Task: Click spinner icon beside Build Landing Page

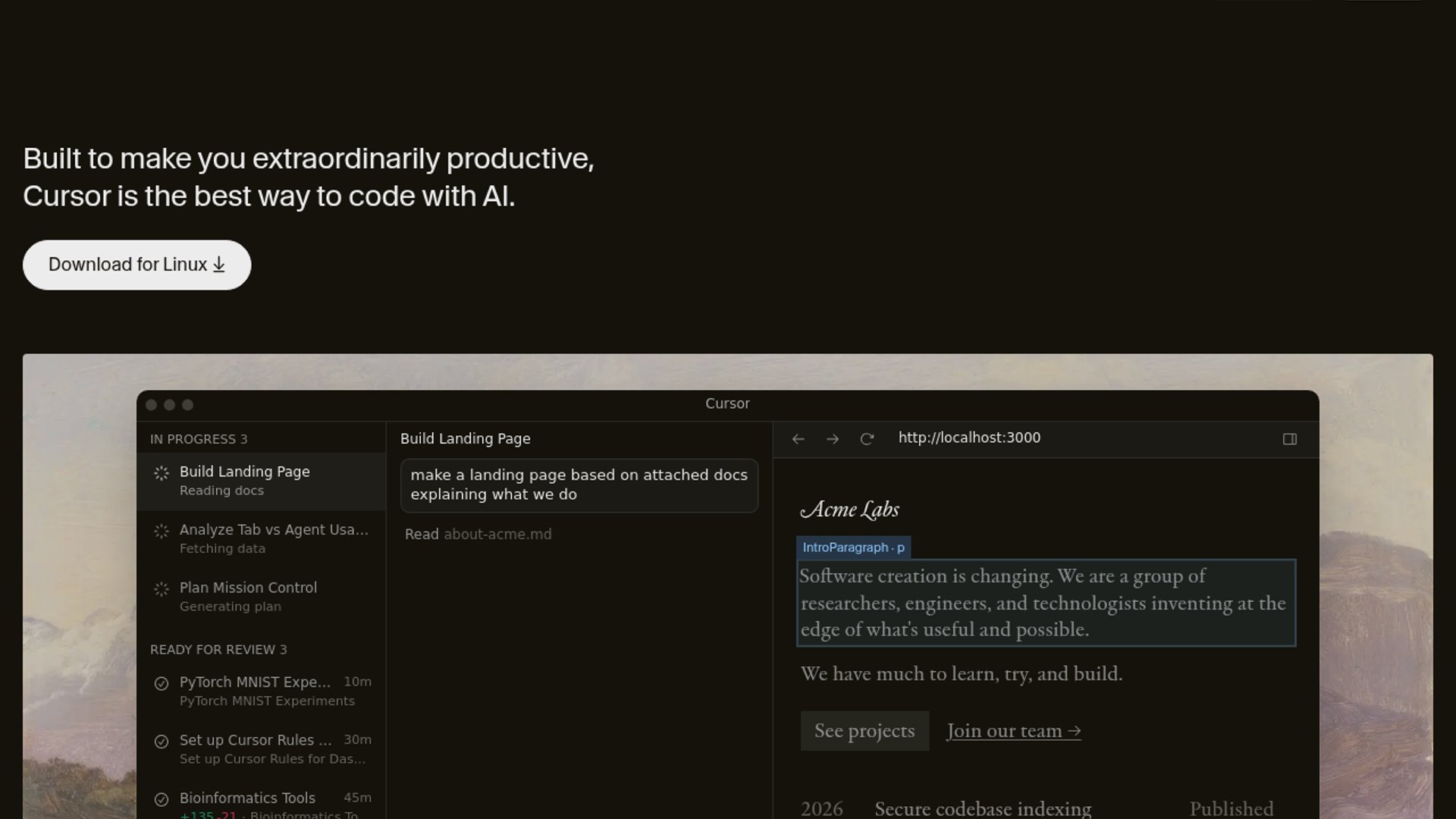Action: click(162, 473)
